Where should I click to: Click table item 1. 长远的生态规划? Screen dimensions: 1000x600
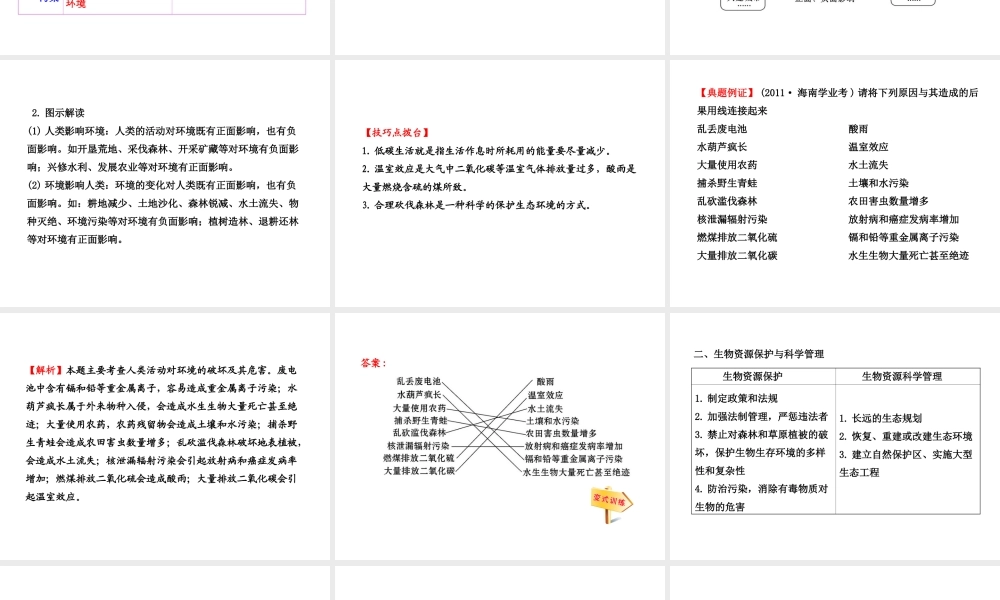881,418
